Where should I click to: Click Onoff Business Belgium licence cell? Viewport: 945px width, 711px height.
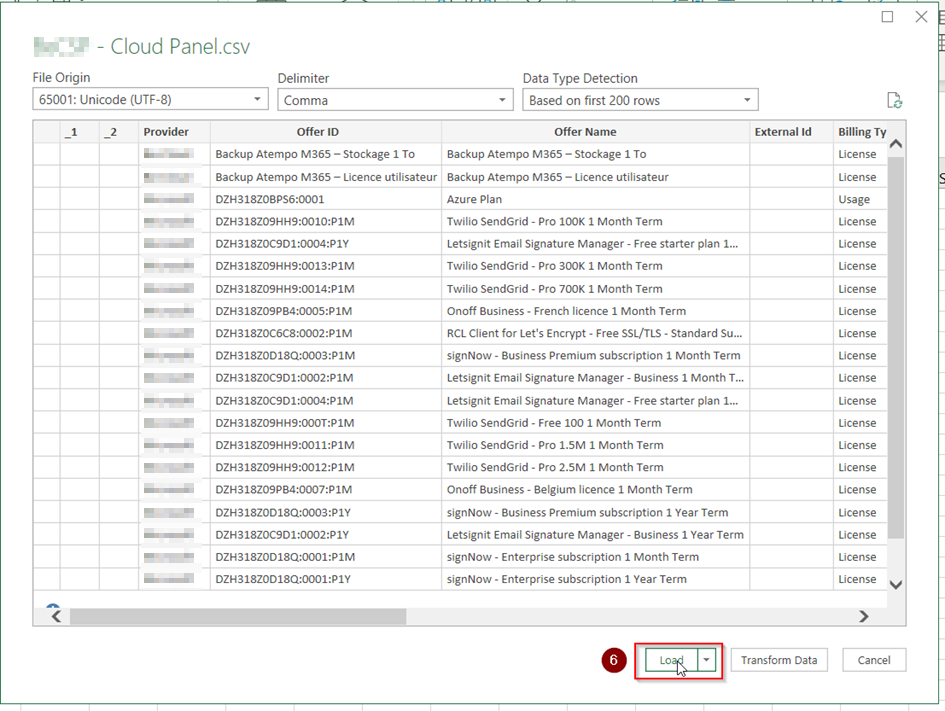tap(595, 490)
